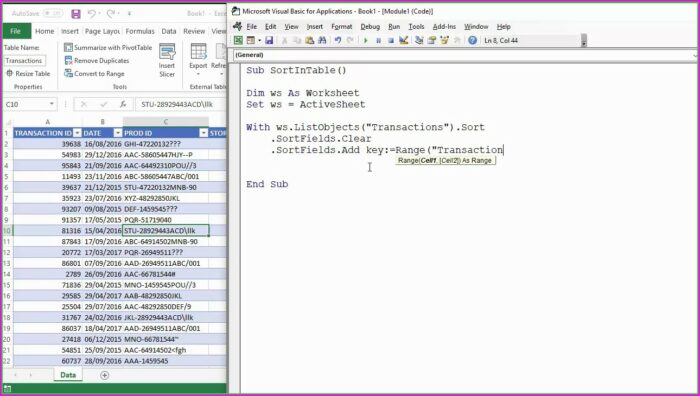Open the File menu in VBA editor
This screenshot has height=396, width=700.
pos(252,27)
